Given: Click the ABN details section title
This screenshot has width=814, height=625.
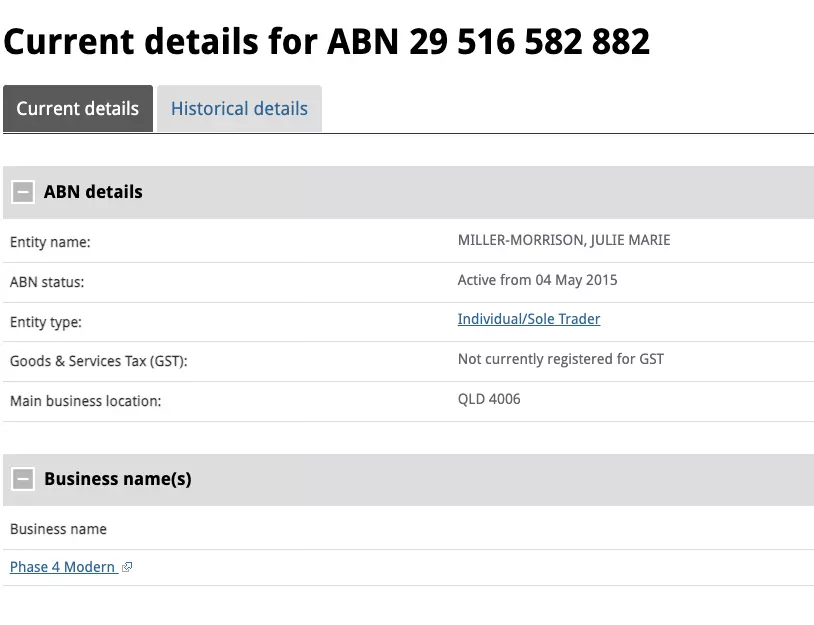Looking at the screenshot, I should [x=93, y=192].
